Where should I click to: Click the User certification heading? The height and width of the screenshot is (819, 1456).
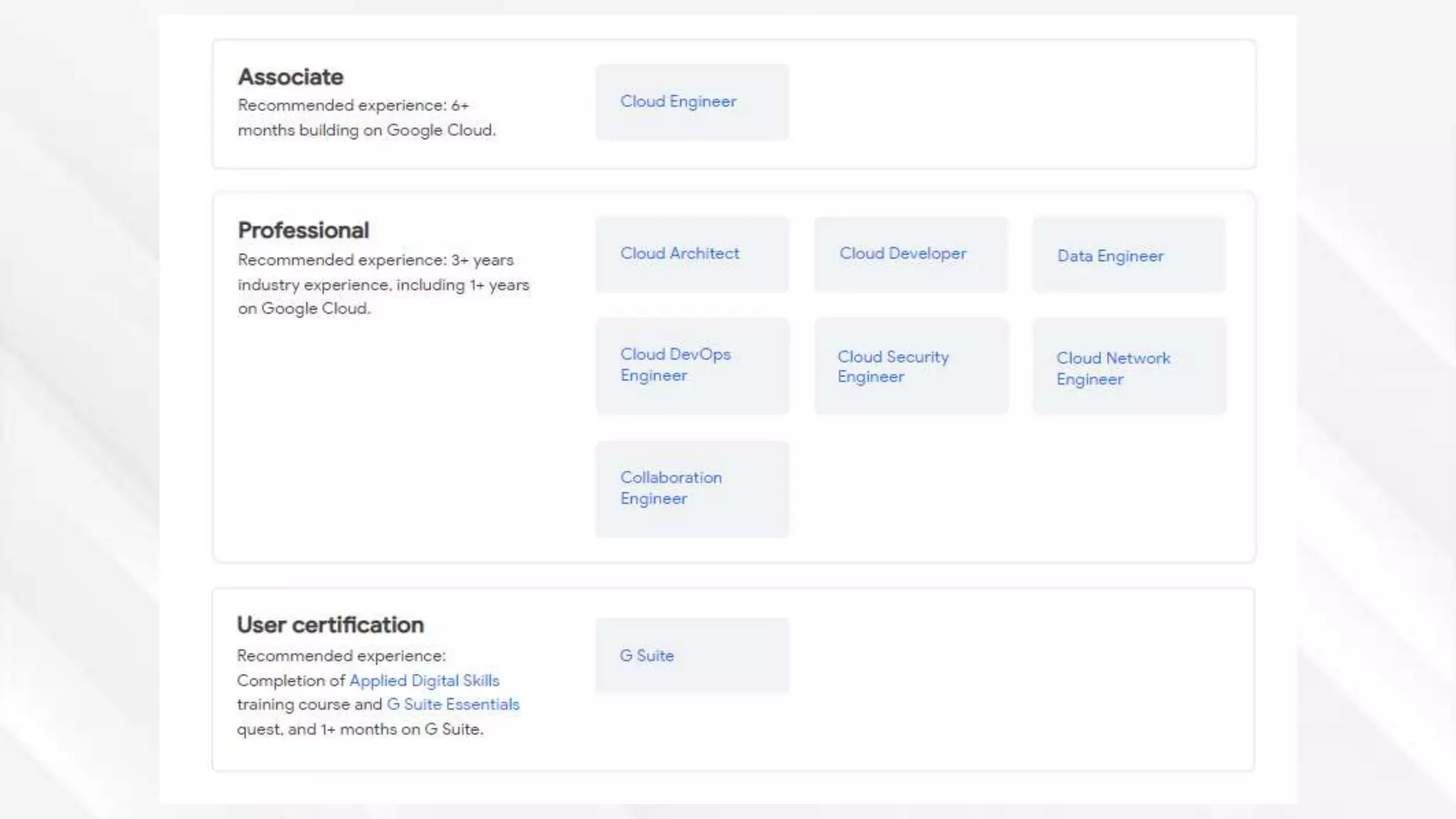pyautogui.click(x=330, y=625)
